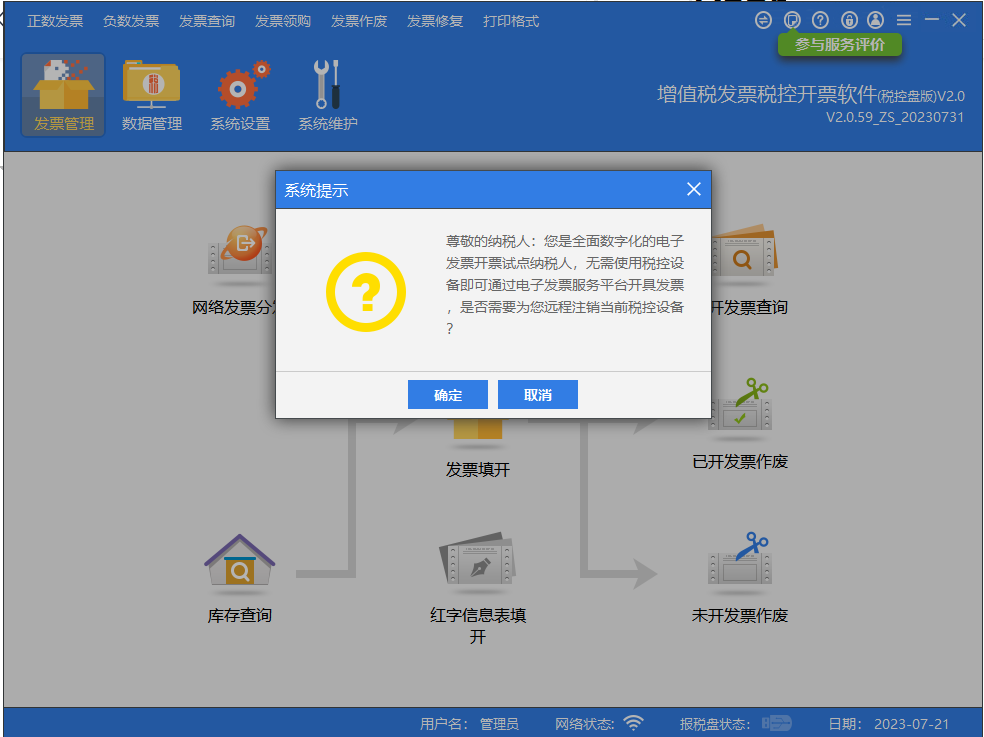
Task: Click the green 参与服务评价 button
Action: (x=840, y=45)
